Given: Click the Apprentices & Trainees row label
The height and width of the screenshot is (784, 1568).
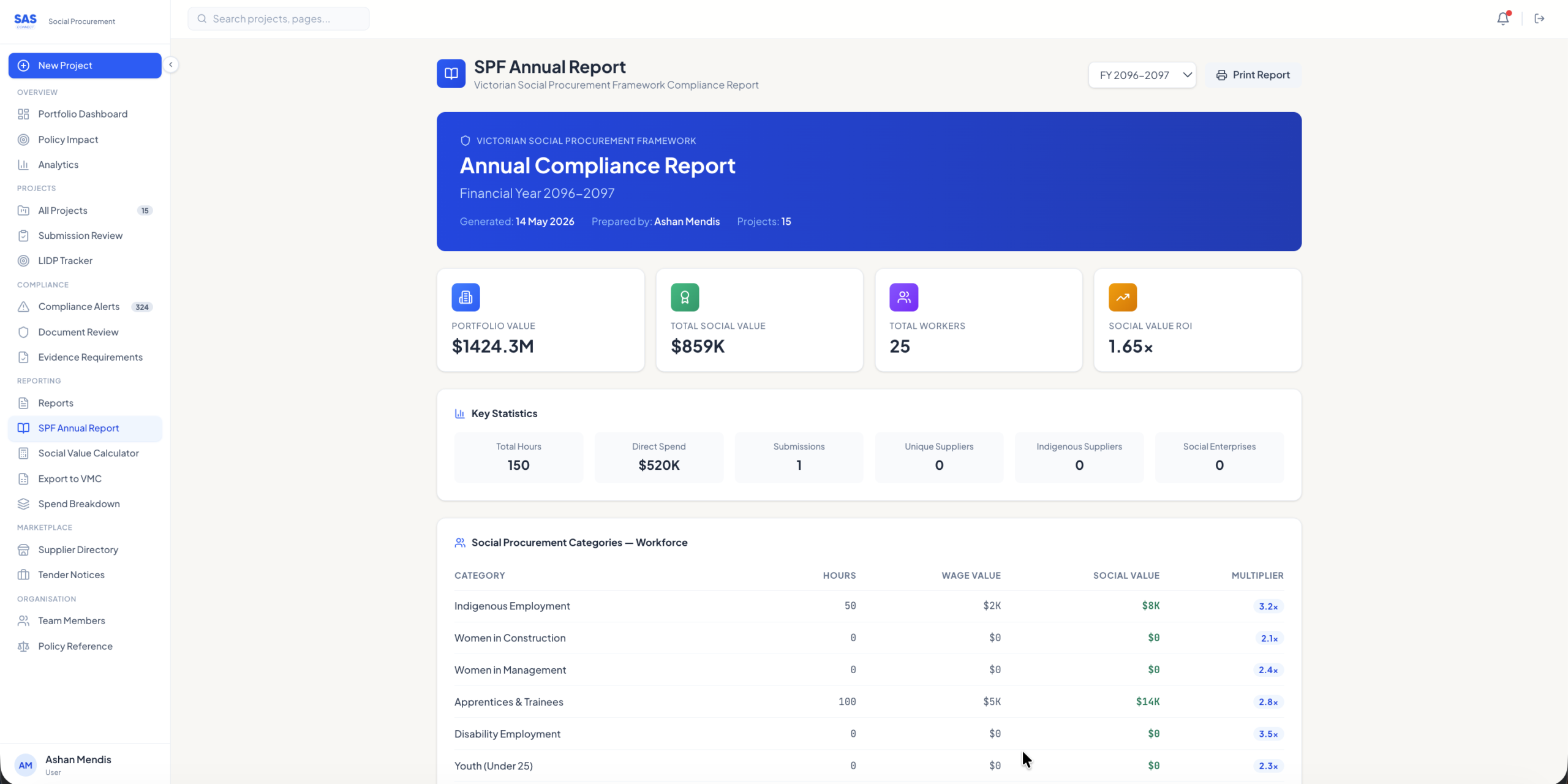Looking at the screenshot, I should (x=508, y=702).
